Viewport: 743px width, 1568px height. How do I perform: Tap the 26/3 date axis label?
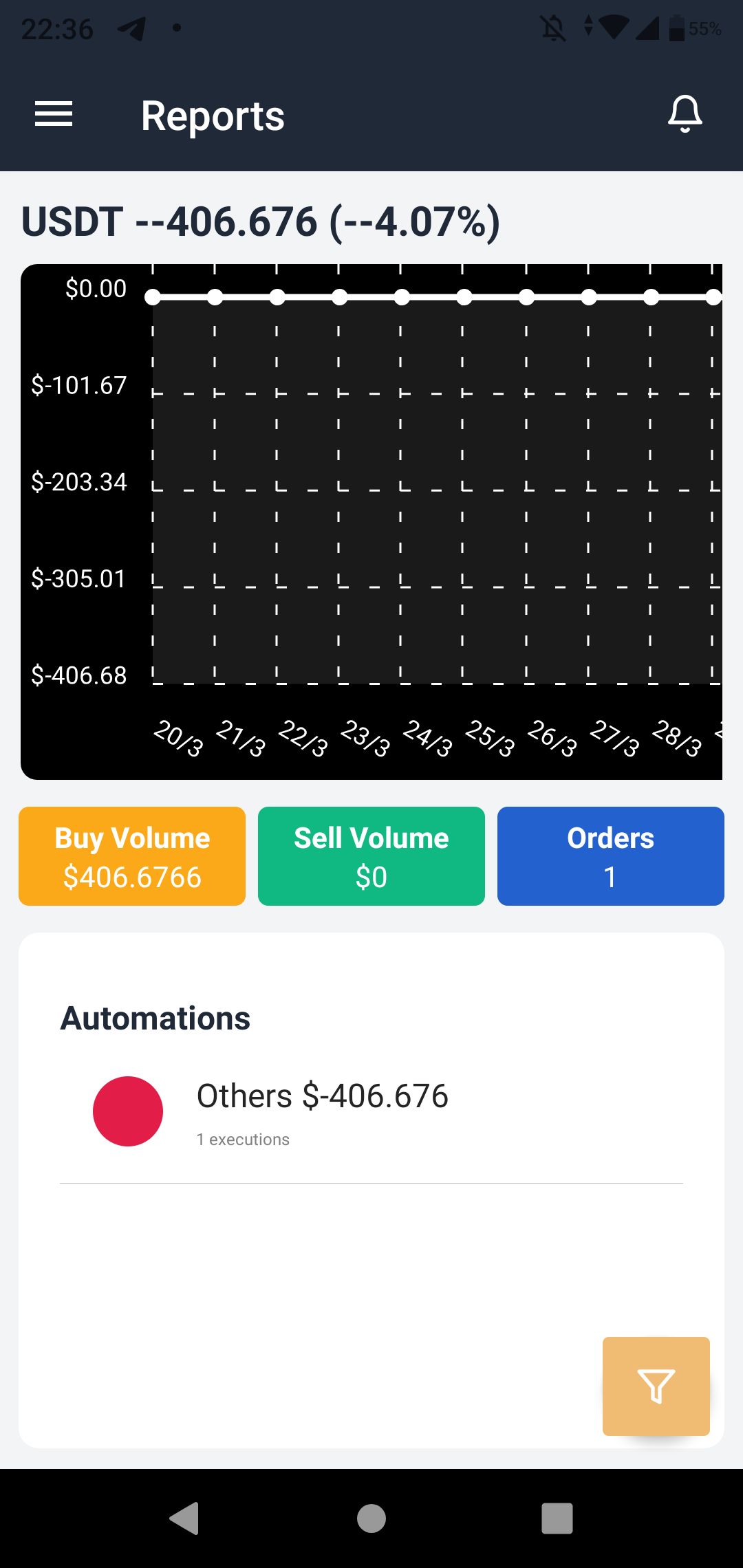click(552, 738)
